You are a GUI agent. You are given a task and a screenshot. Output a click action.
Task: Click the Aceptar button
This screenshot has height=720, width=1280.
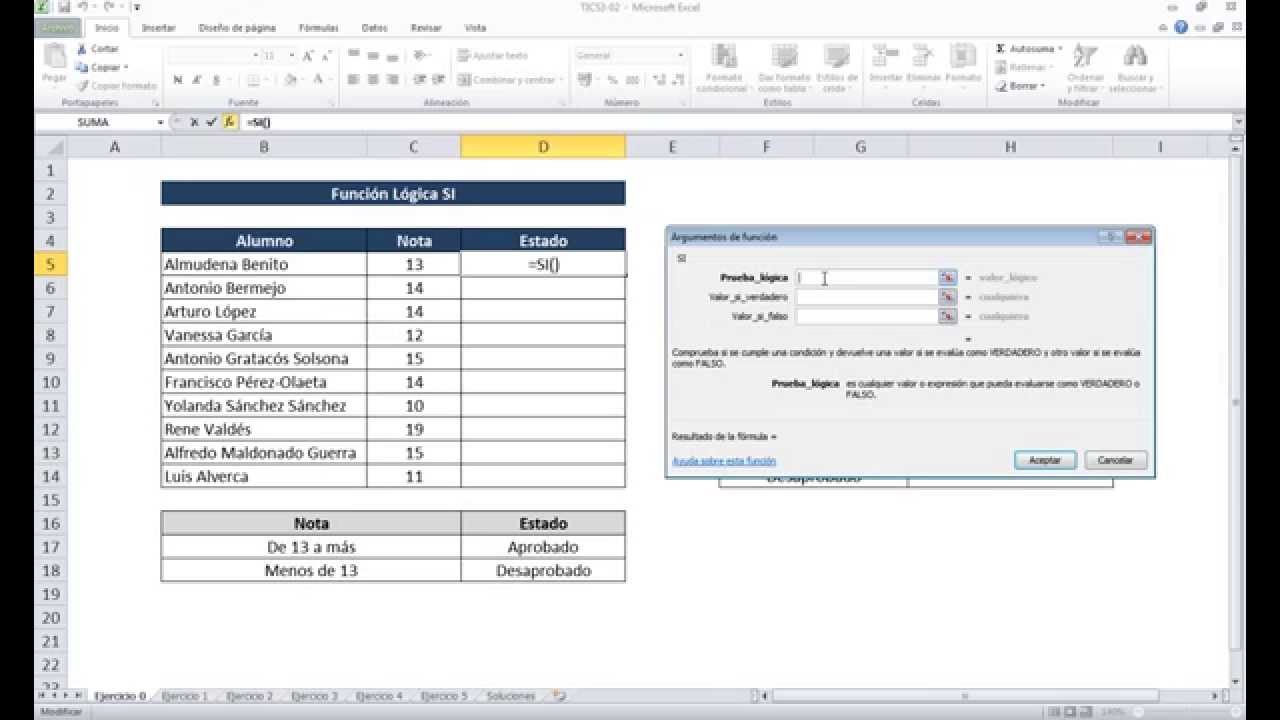click(x=1045, y=460)
